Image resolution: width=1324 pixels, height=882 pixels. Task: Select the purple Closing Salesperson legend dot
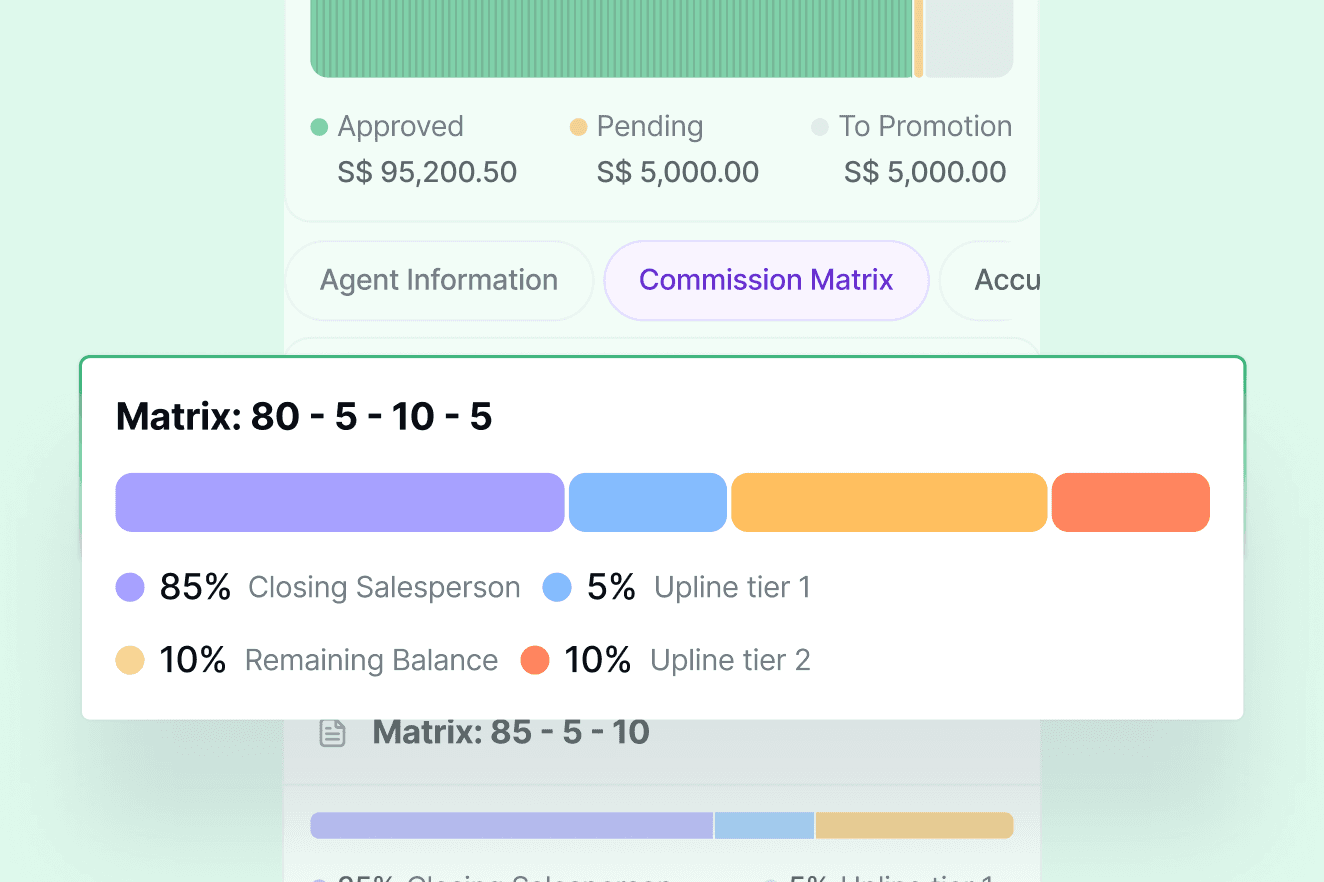(x=130, y=587)
